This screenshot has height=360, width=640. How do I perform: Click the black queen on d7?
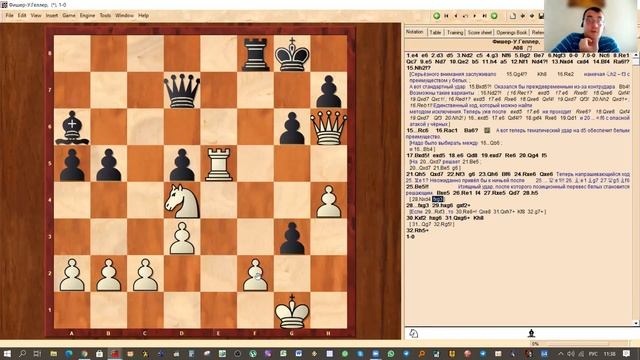(182, 91)
